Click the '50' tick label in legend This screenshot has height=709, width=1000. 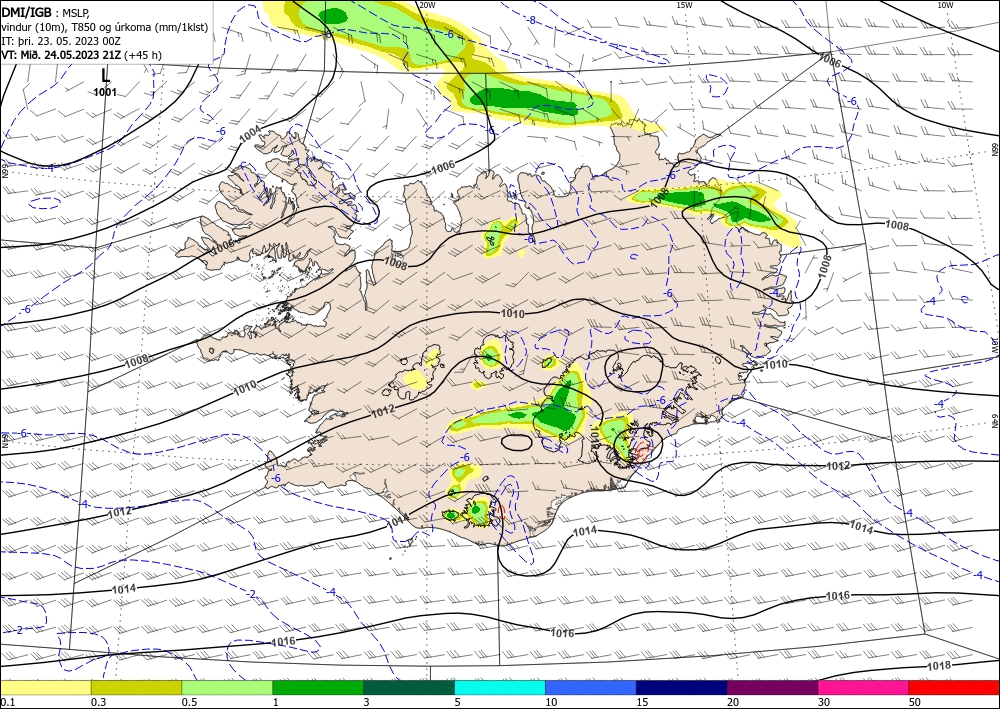[915, 702]
